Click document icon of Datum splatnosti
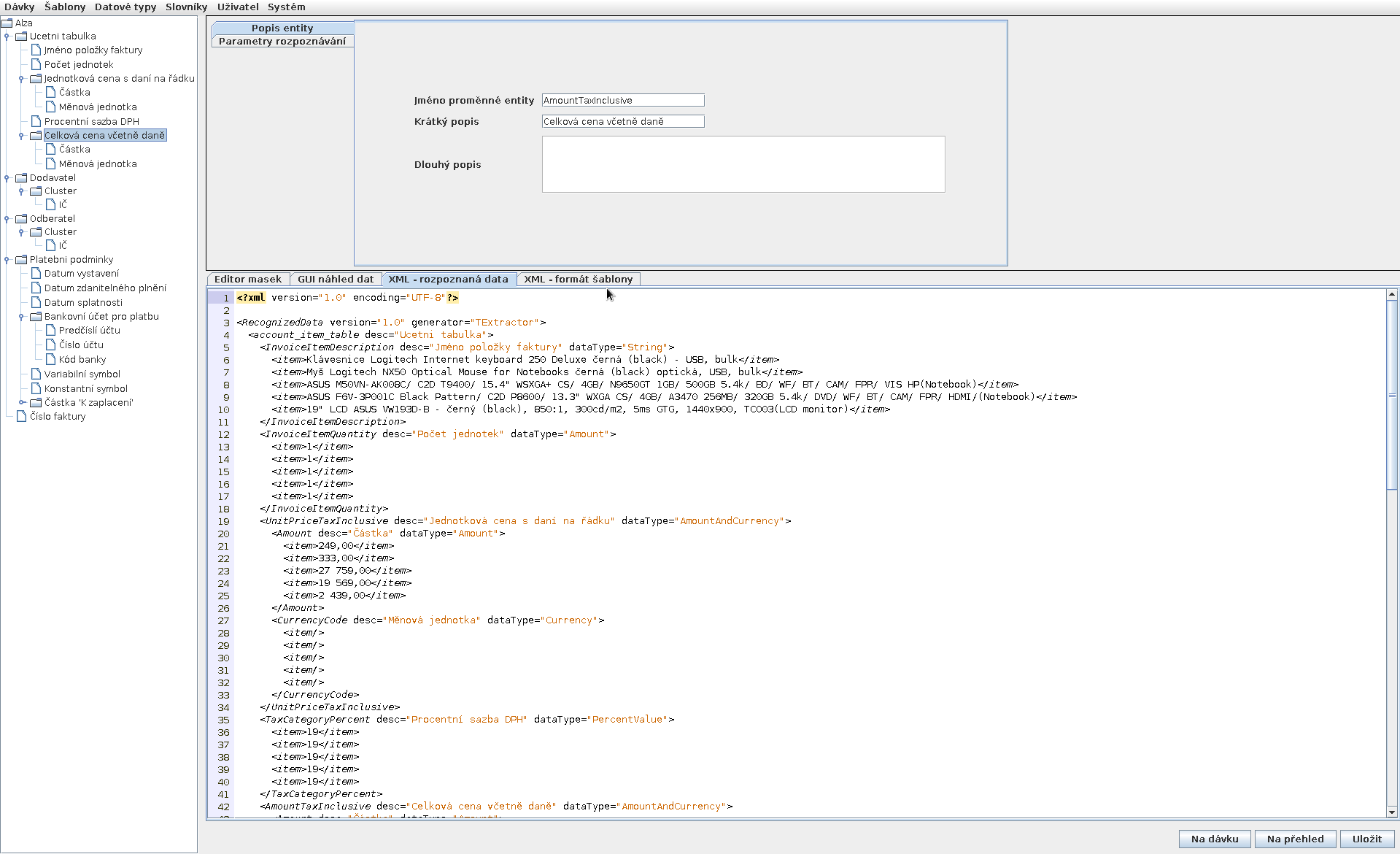Screen dimensions: 1400x854 pos(36,302)
